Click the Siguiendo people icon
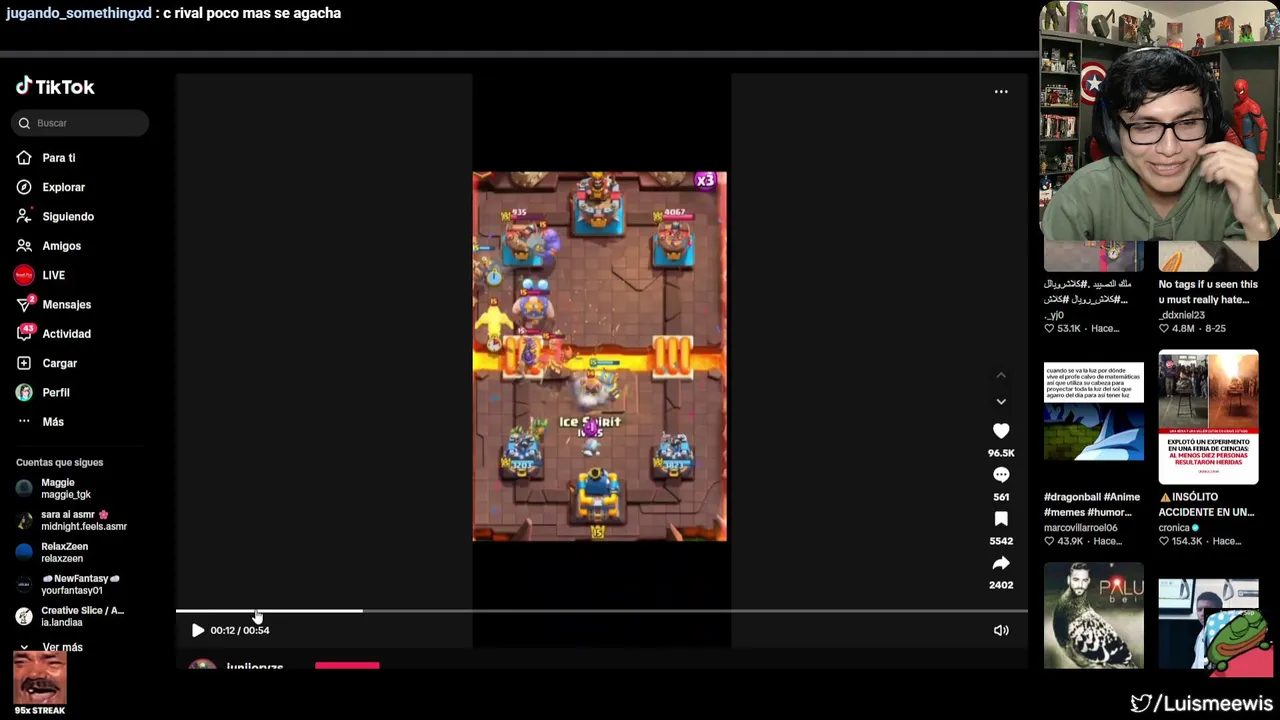Image resolution: width=1280 pixels, height=720 pixels. (x=24, y=216)
